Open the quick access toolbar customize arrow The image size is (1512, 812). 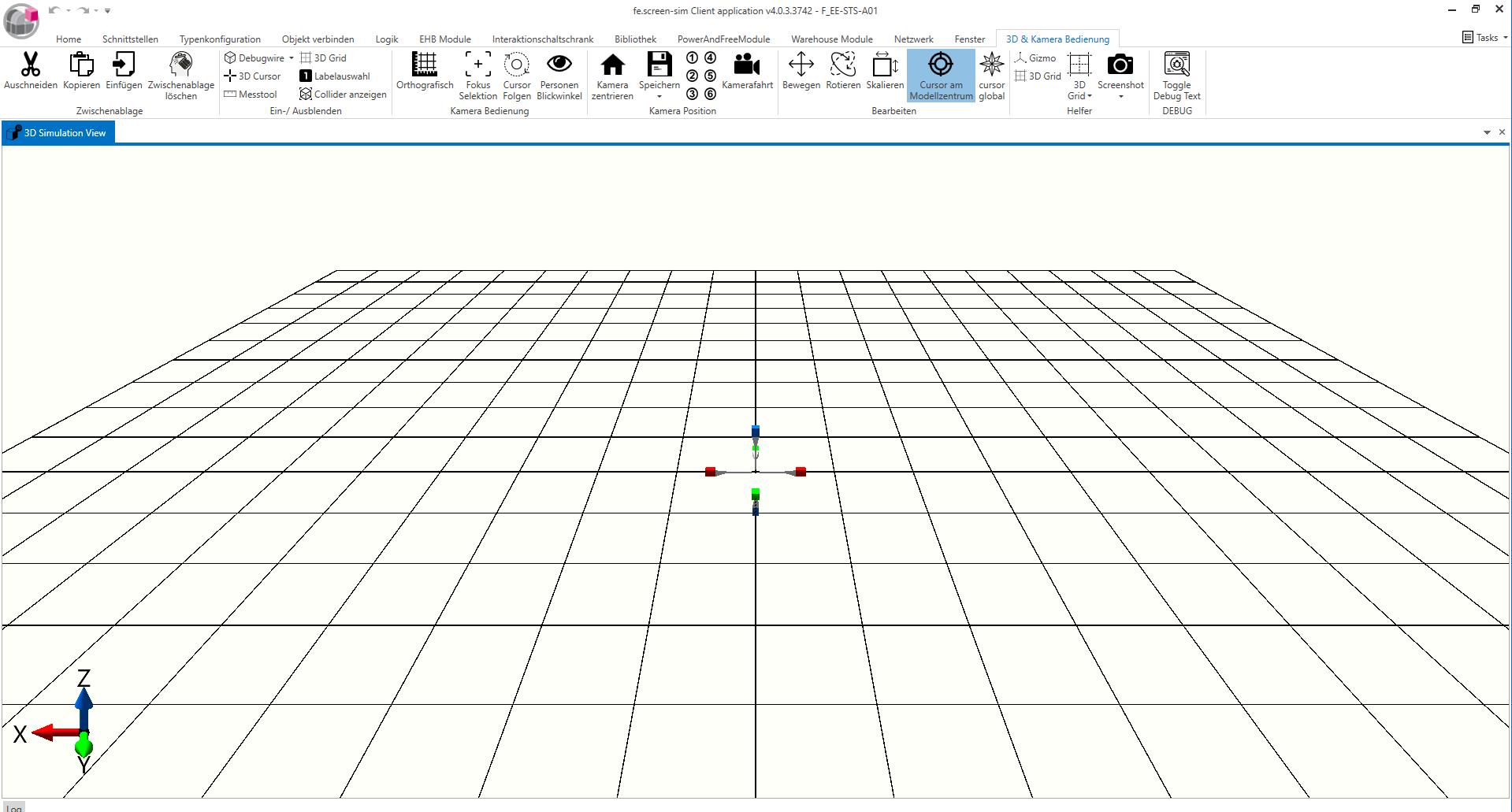(107, 11)
